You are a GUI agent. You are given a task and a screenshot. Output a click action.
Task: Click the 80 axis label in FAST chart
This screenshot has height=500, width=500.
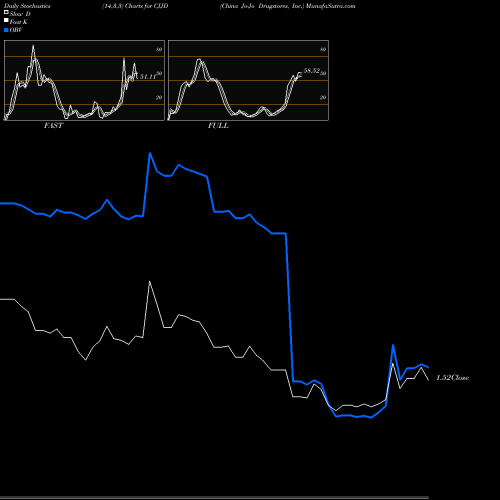(159, 49)
